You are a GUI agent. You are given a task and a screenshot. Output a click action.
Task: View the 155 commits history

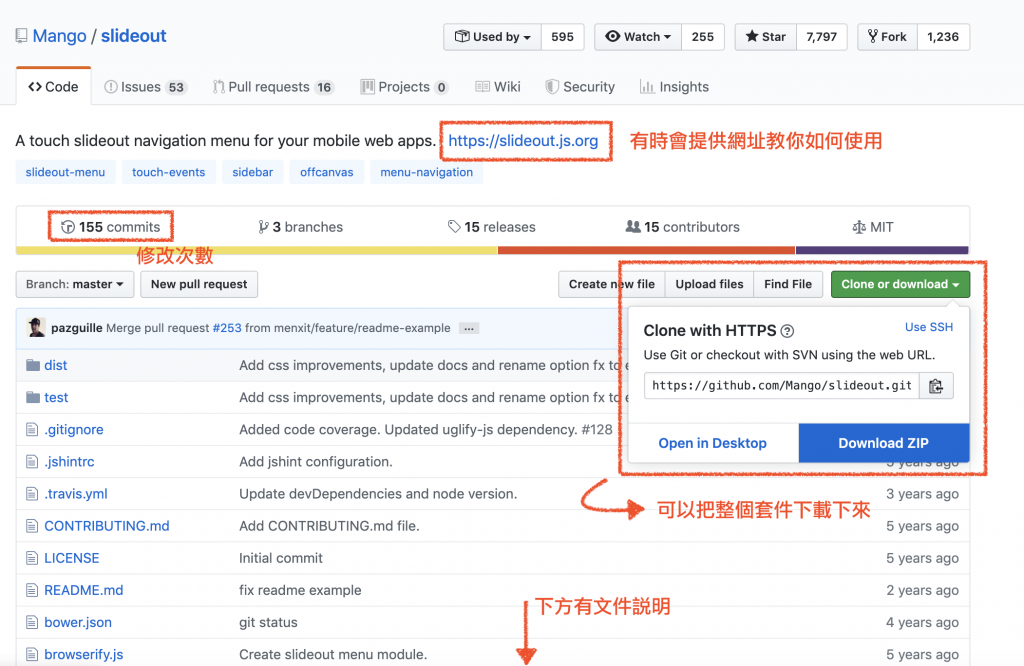110,227
